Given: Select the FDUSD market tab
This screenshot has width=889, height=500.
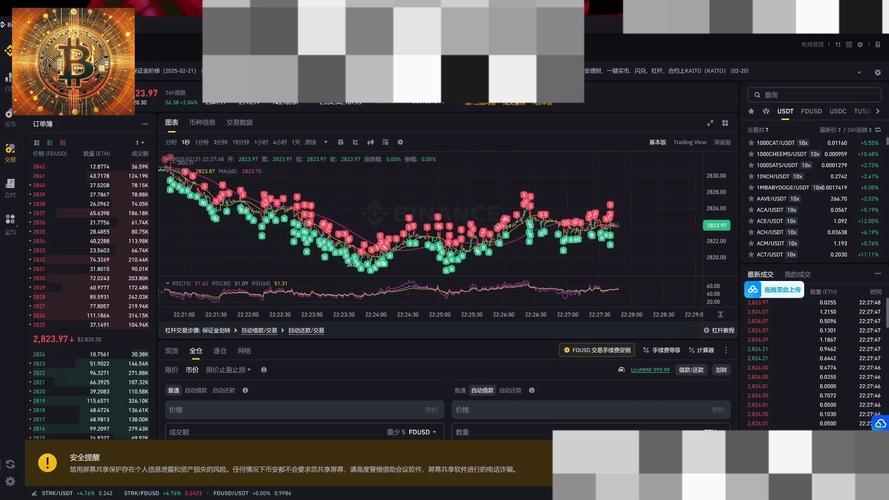Looking at the screenshot, I should [811, 111].
